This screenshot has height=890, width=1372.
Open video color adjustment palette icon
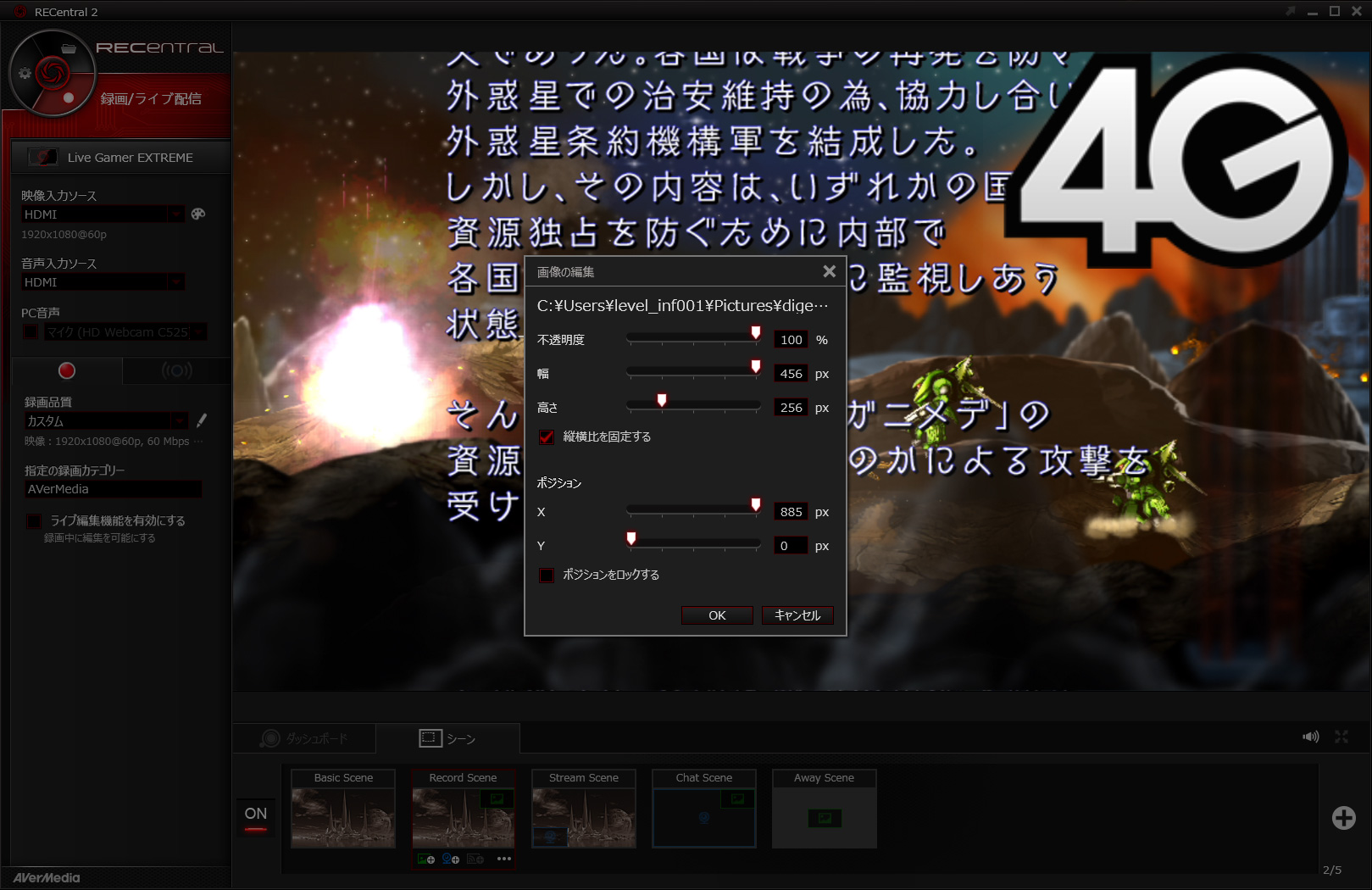[x=198, y=214]
